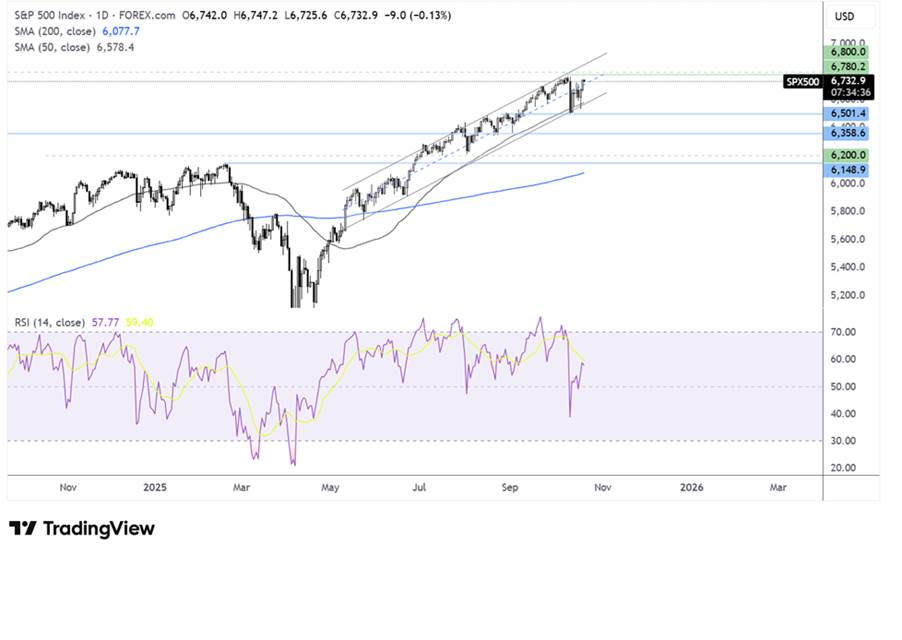Select the blue 6,148.9 support level label
Viewport: 902px width, 640px height.
tap(848, 170)
